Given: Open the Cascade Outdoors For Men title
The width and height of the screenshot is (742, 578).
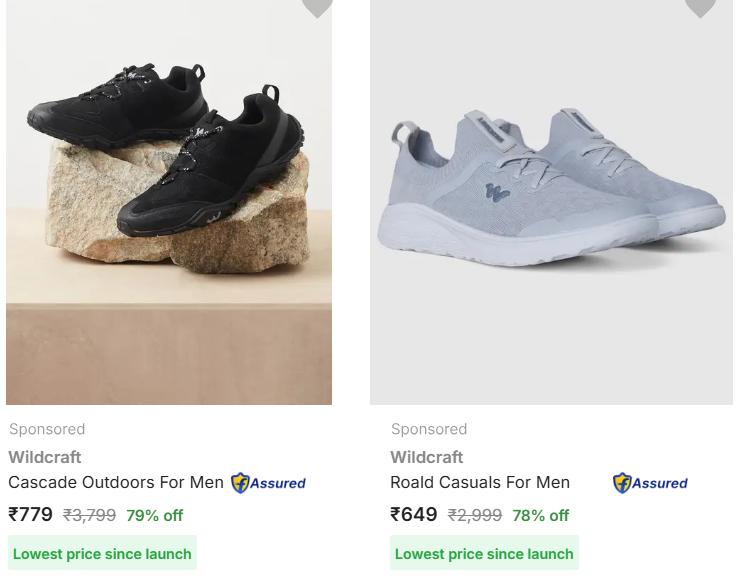Looking at the screenshot, I should [x=116, y=482].
